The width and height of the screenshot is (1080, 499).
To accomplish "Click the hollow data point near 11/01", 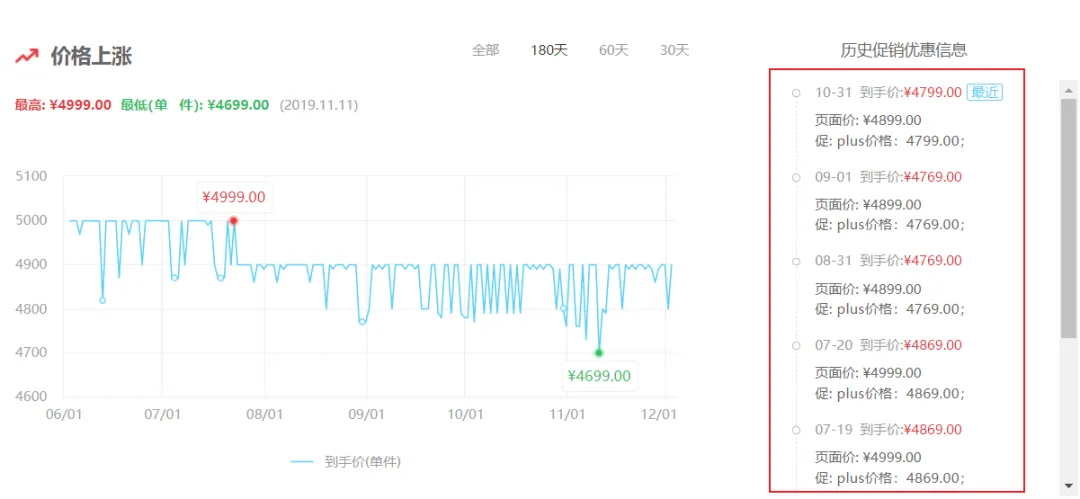I will [563, 308].
